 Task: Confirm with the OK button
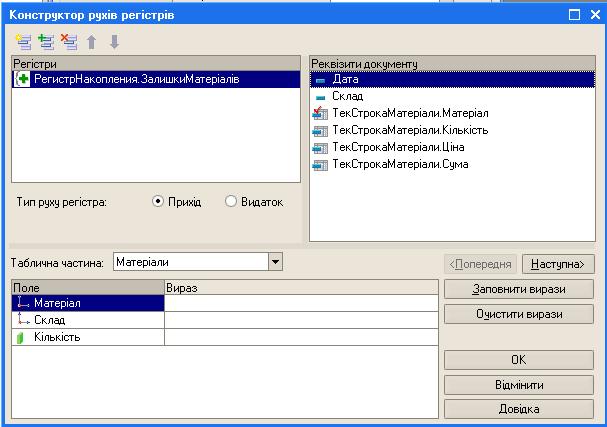pyautogui.click(x=519, y=360)
